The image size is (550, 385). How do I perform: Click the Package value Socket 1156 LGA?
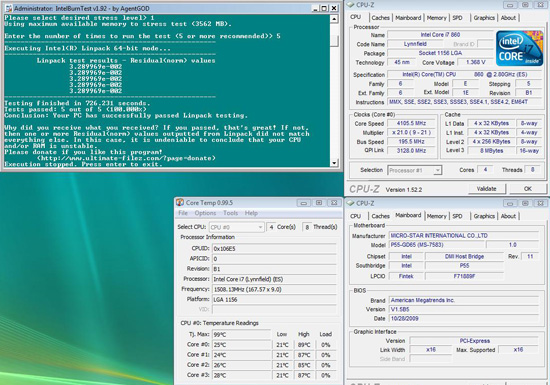441,53
